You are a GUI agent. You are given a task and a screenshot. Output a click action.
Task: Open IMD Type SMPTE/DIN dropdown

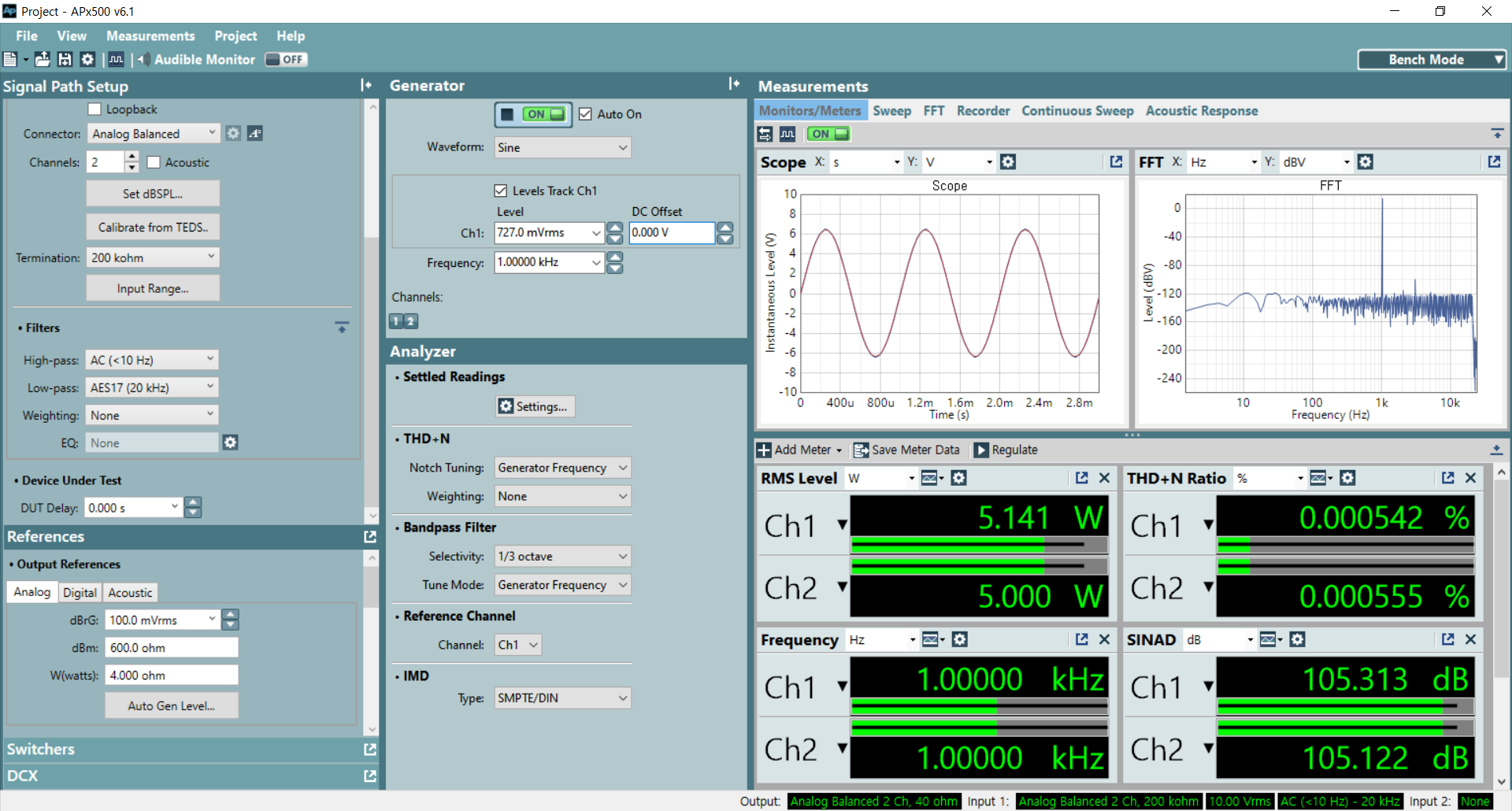[x=563, y=698]
